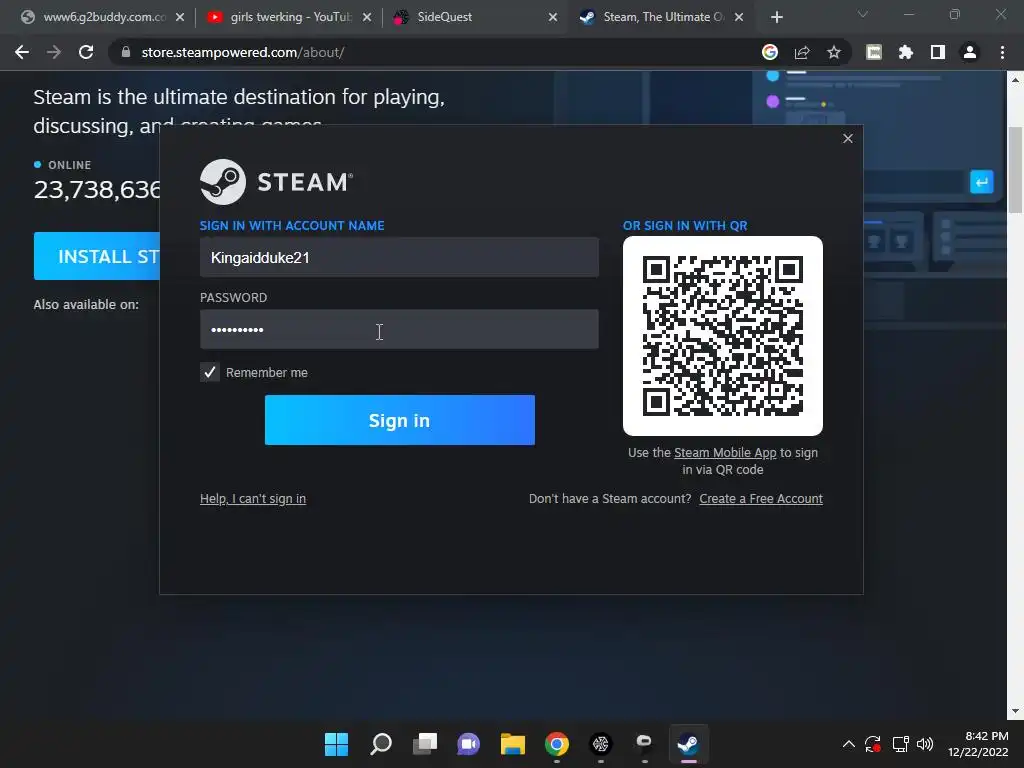The image size is (1024, 768).
Task: Open tab search chevron in title bar
Action: tap(863, 14)
